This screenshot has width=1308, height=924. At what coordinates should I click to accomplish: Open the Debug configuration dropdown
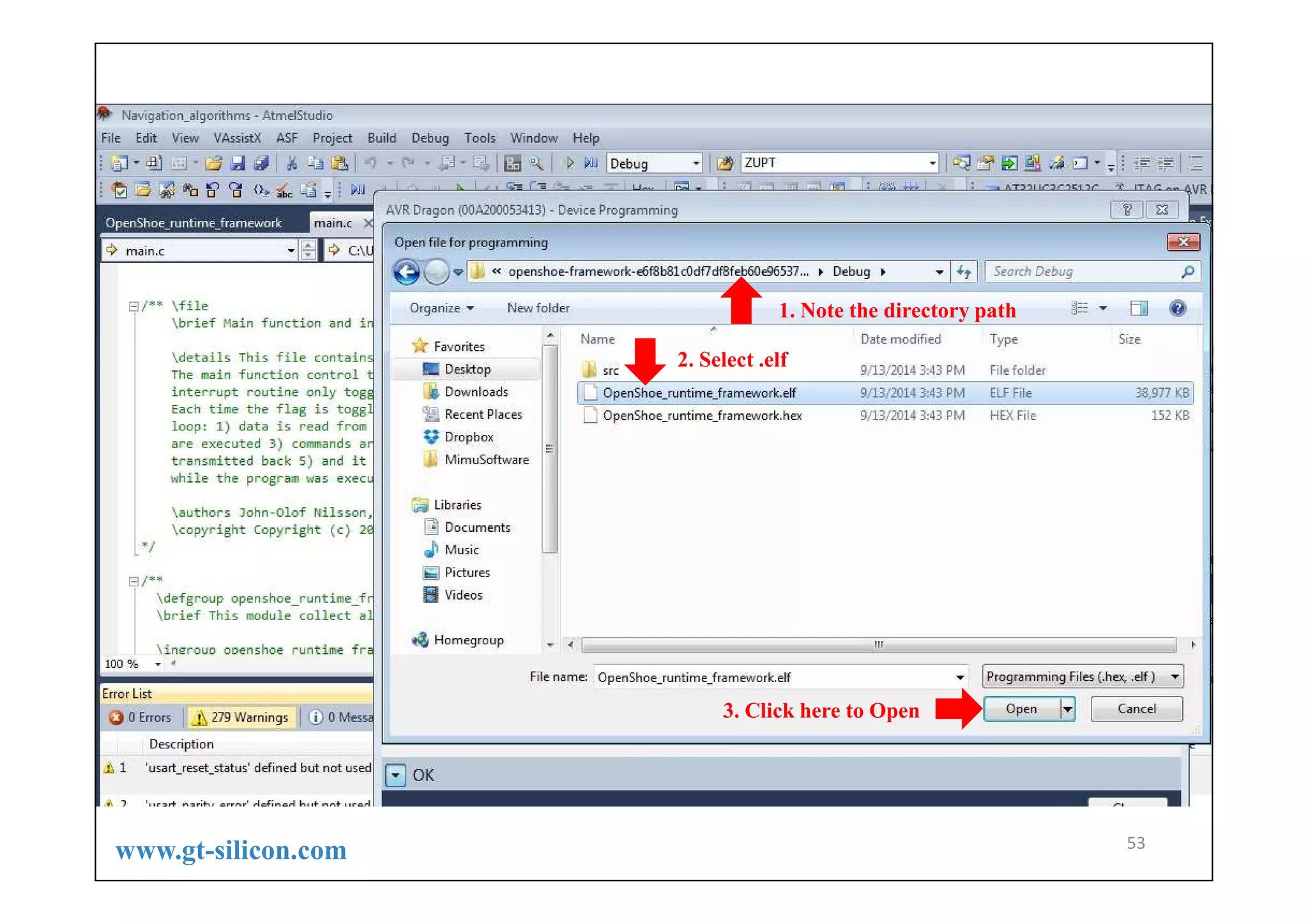pos(696,163)
